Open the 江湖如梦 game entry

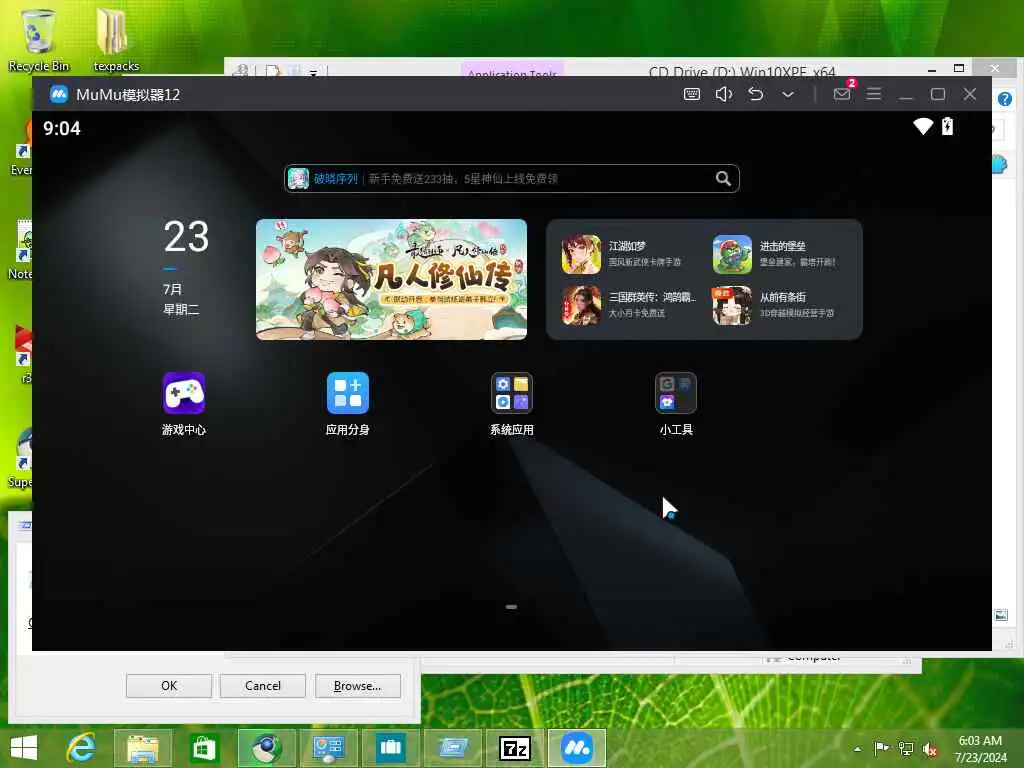(623, 254)
